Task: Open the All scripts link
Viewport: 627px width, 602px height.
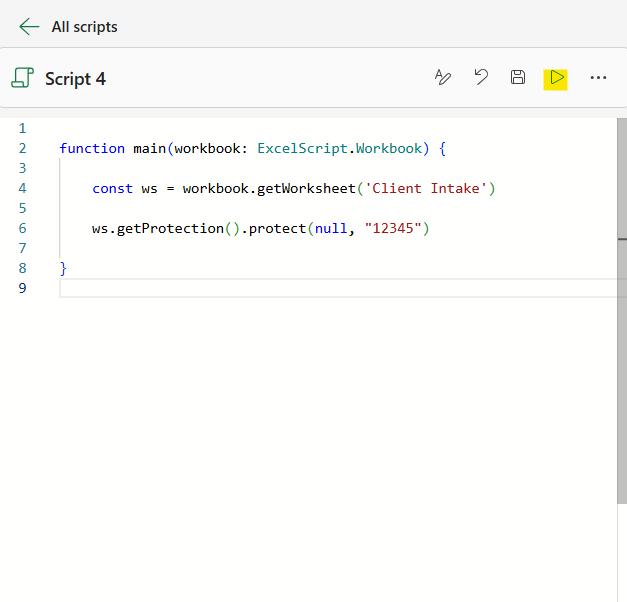Action: (x=84, y=27)
